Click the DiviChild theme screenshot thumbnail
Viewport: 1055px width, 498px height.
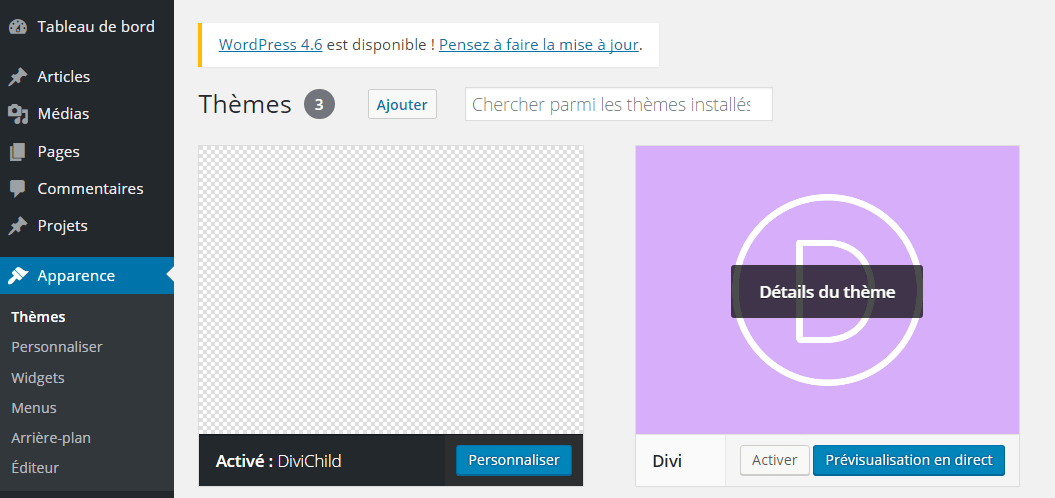[391, 290]
